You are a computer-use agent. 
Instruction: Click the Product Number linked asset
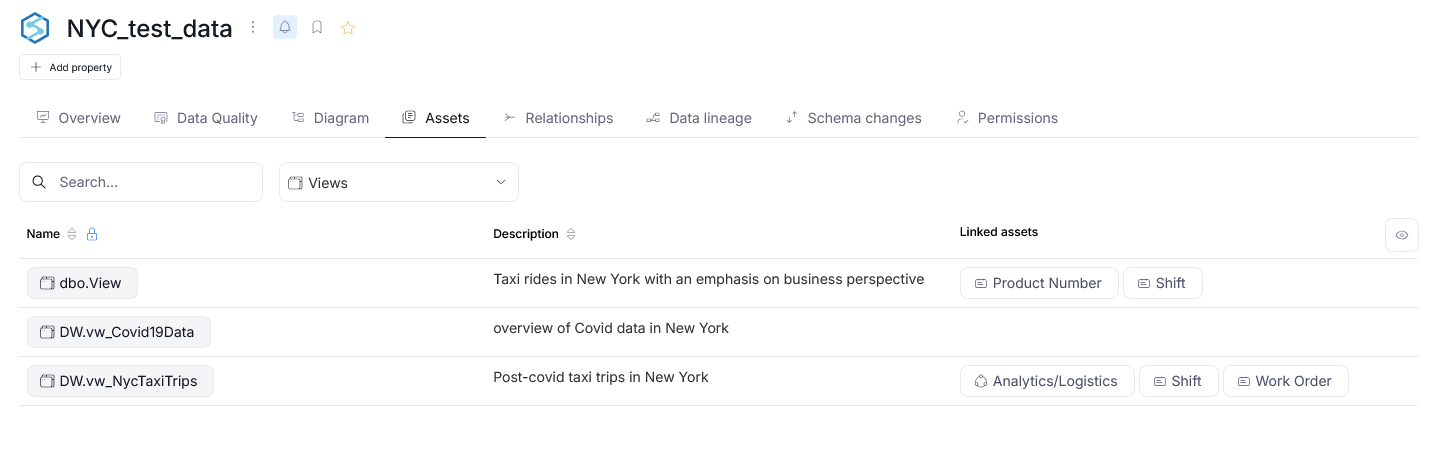tap(1038, 283)
